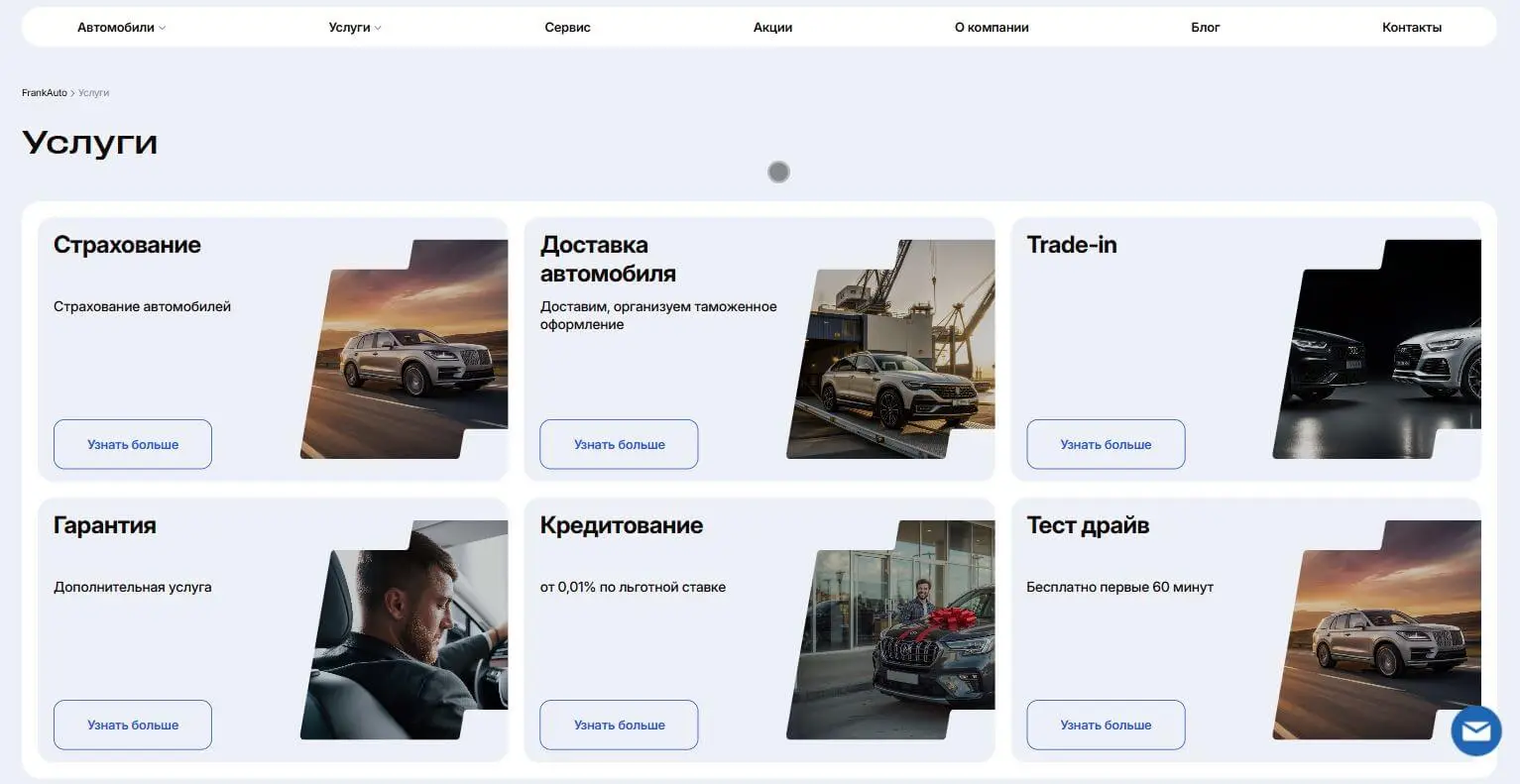Open the Контакты page

[1411, 28]
